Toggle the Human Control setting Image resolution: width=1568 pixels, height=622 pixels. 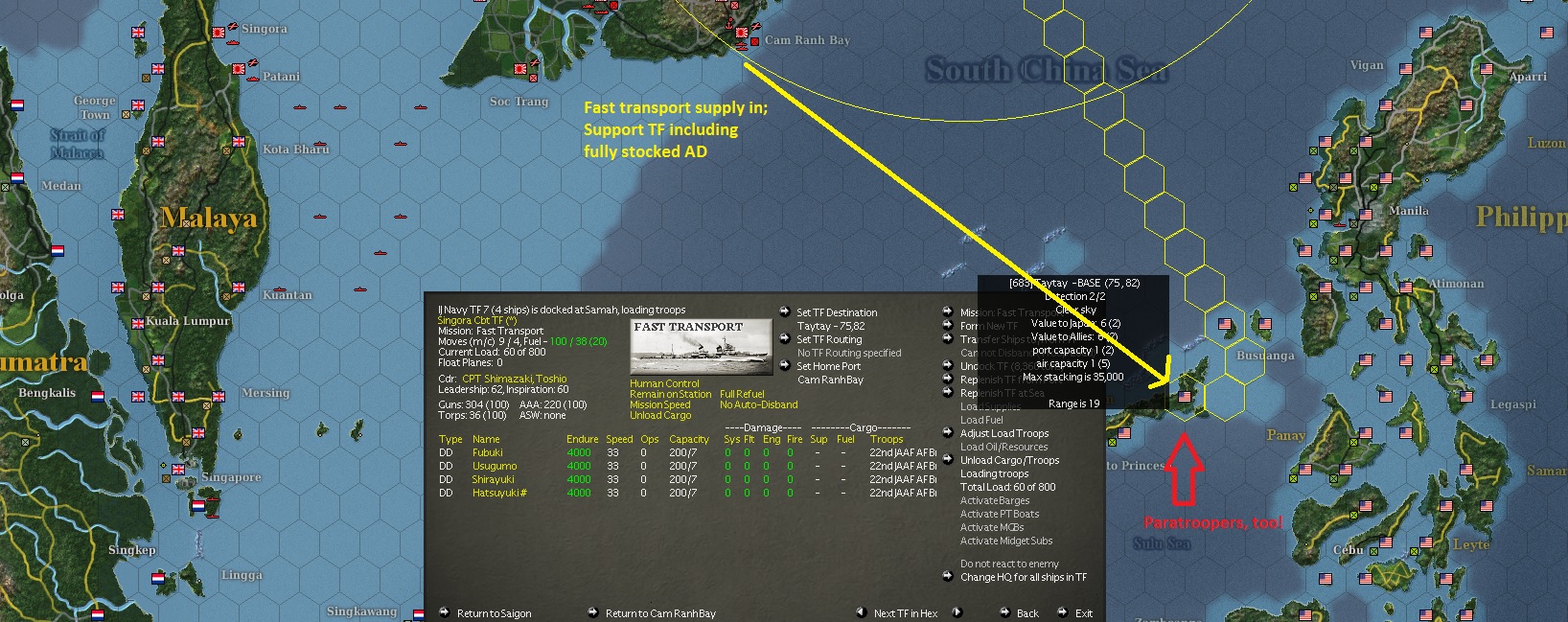tap(664, 383)
